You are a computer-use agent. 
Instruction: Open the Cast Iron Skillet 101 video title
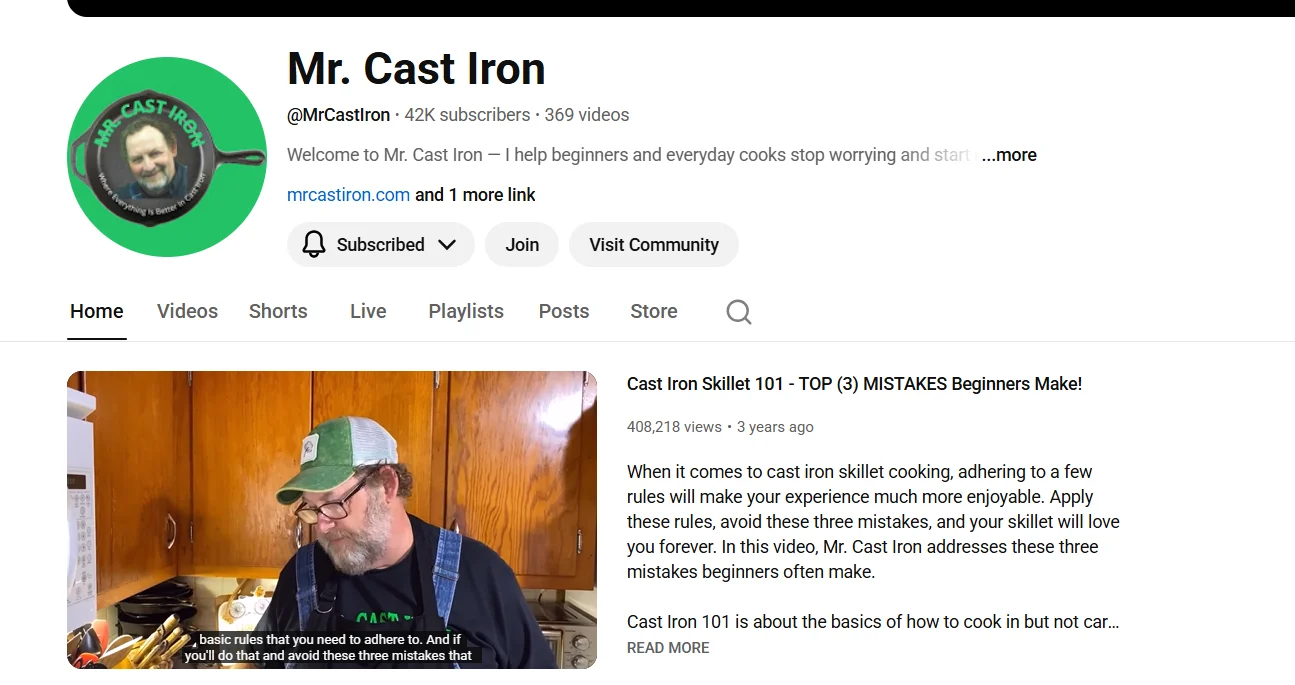854,384
